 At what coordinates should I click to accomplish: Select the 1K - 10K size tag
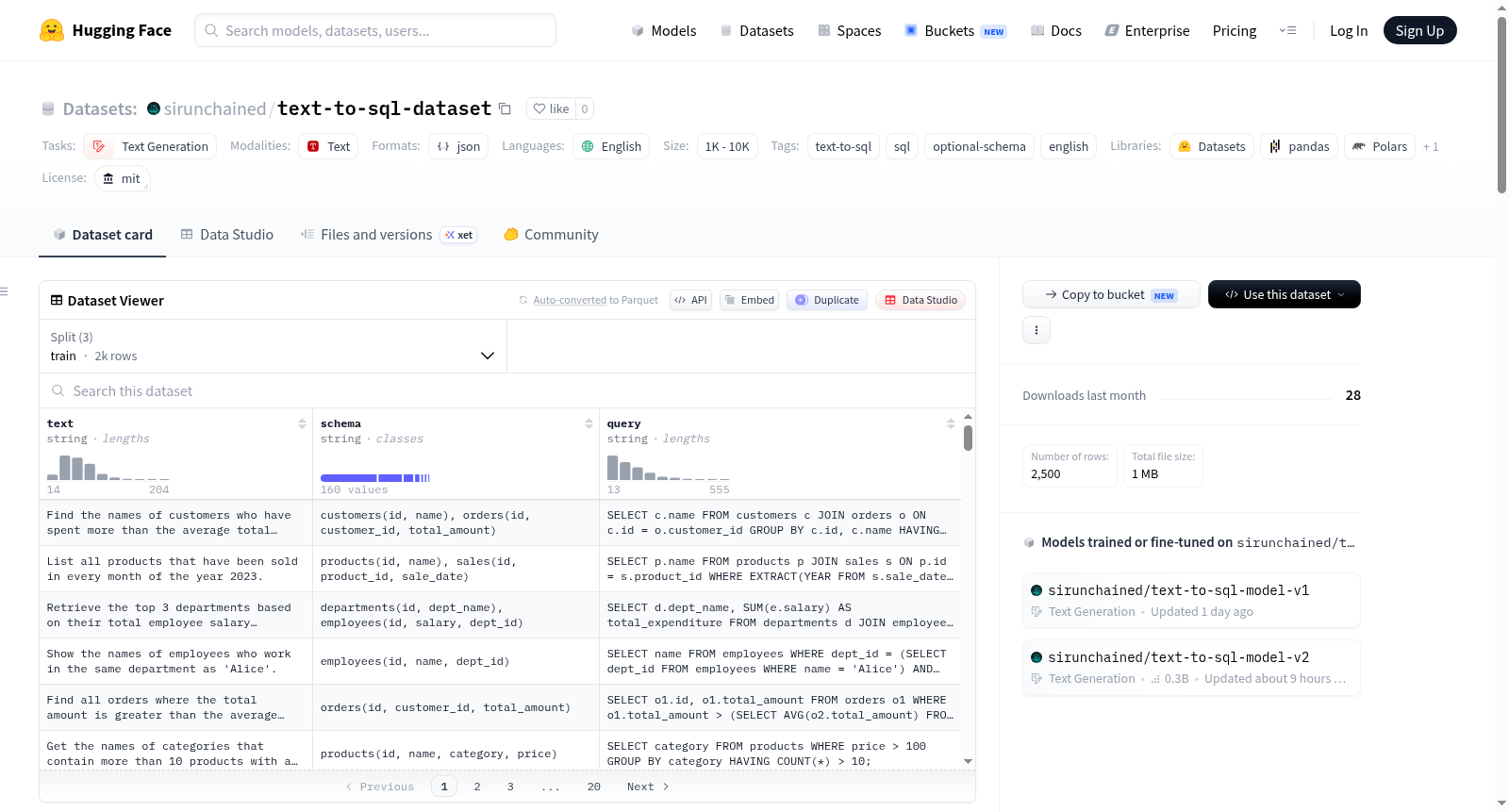[727, 146]
